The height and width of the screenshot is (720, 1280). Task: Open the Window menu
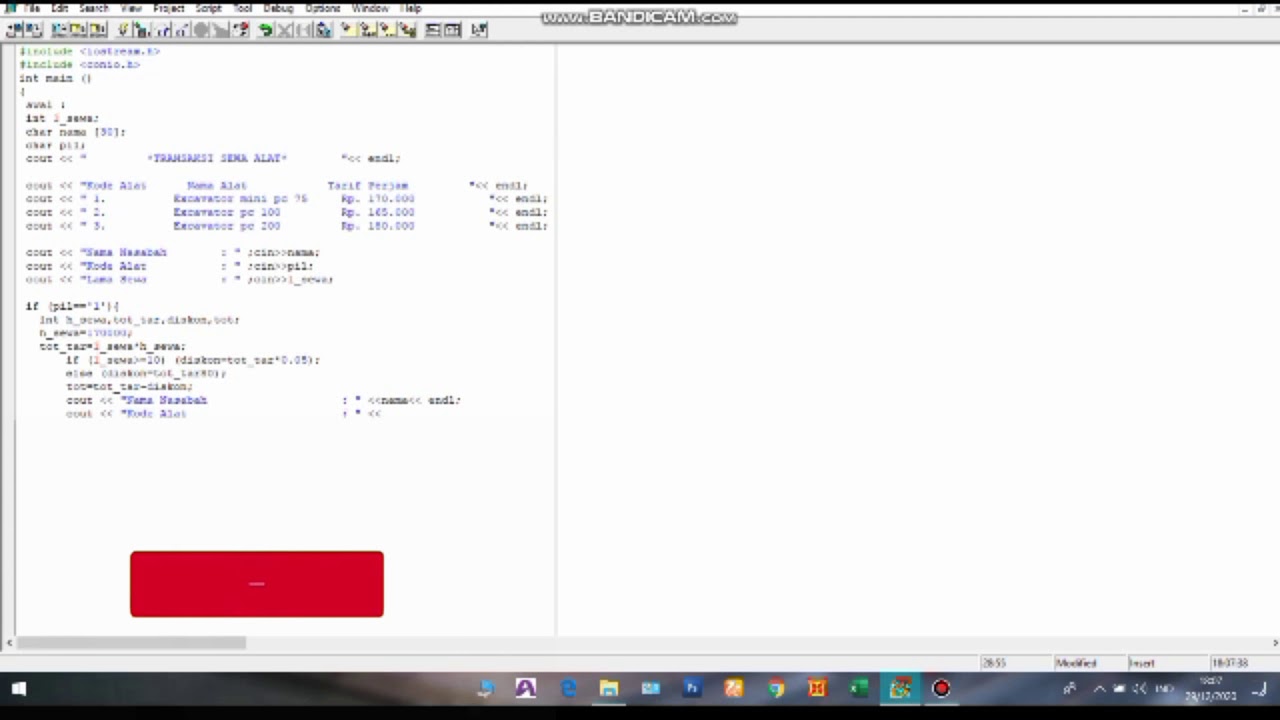370,8
